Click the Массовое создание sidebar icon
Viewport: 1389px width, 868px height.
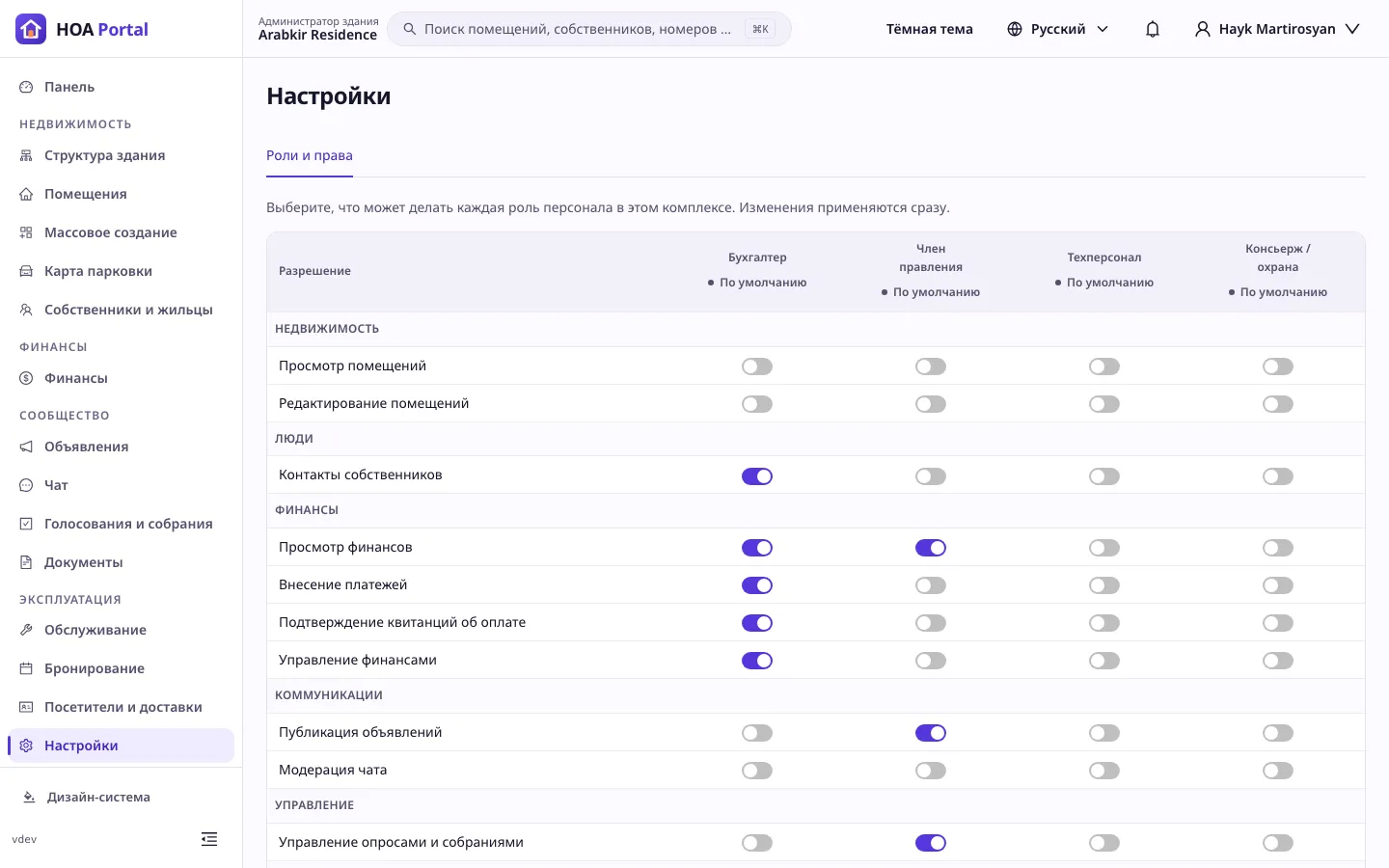pos(26,232)
